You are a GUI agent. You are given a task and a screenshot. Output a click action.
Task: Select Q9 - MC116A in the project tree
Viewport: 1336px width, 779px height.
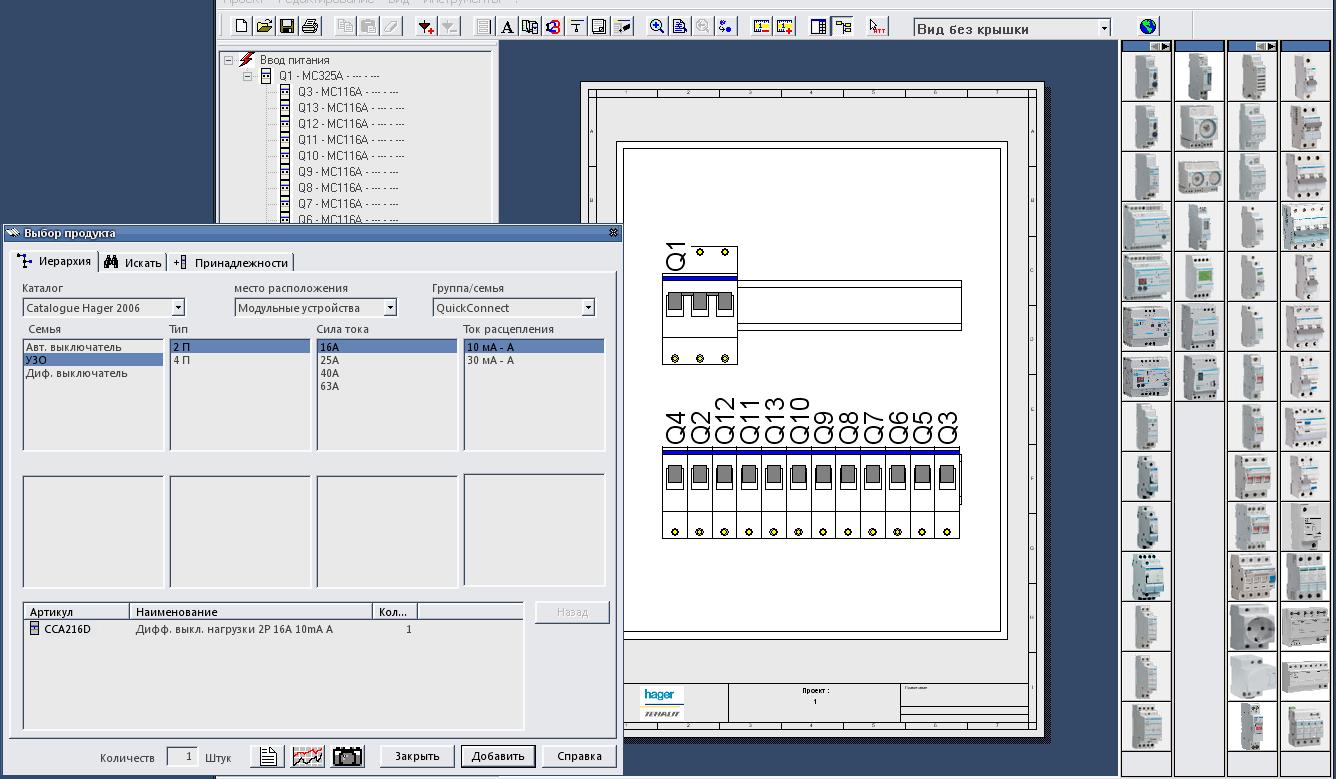click(x=348, y=172)
